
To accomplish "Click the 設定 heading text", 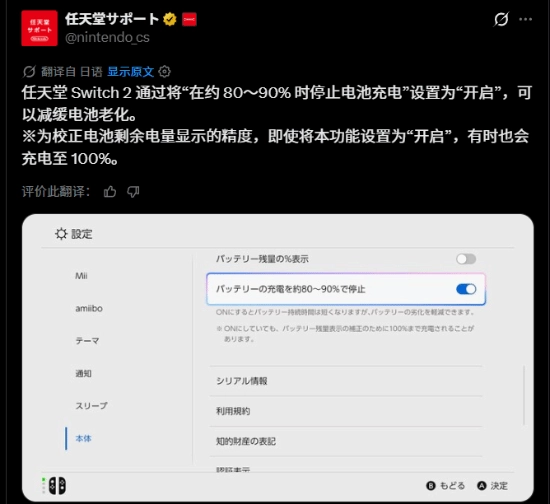I will tap(82, 234).
